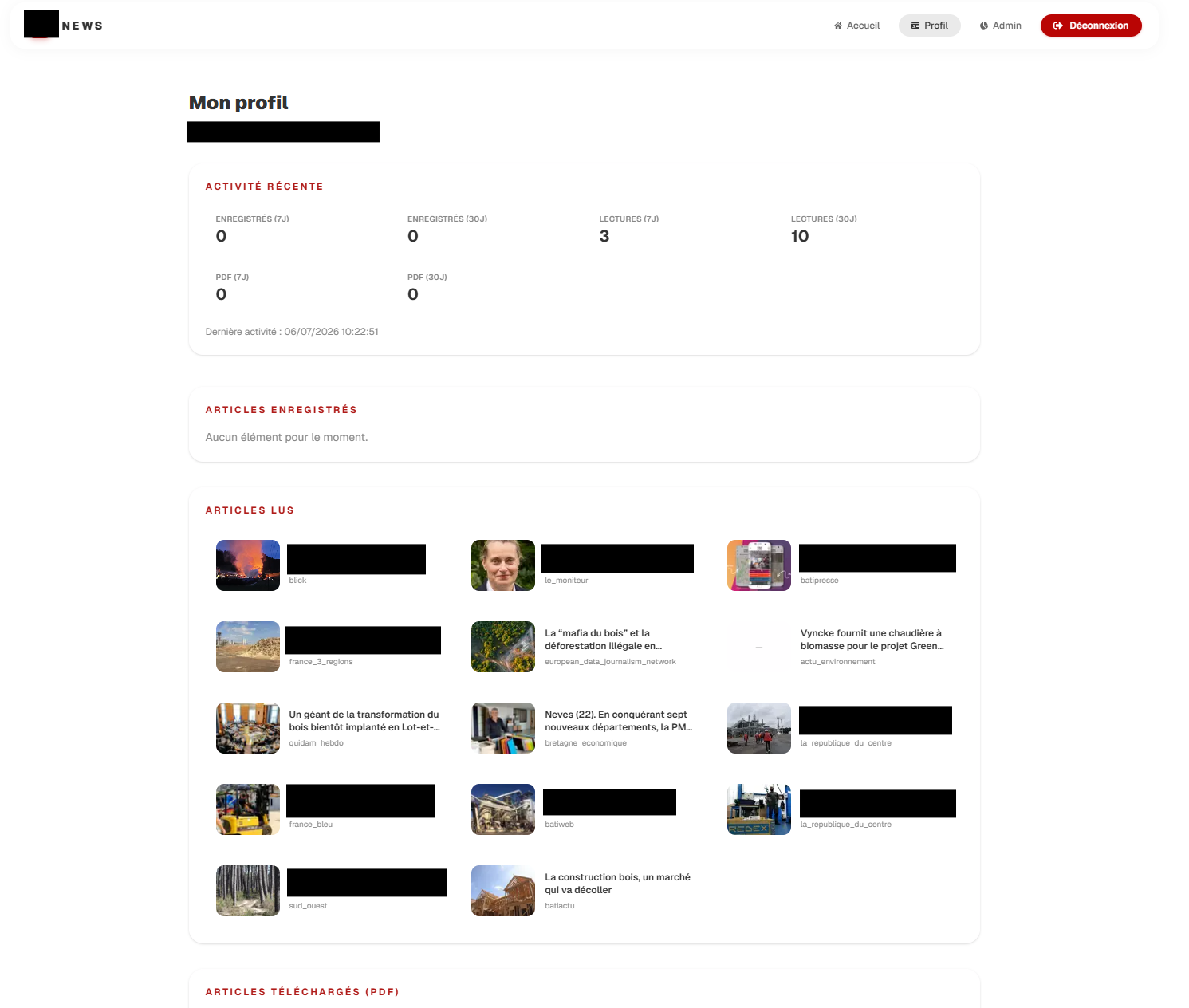1189x1008 pixels.
Task: Click the "blick" source label
Action: point(297,581)
